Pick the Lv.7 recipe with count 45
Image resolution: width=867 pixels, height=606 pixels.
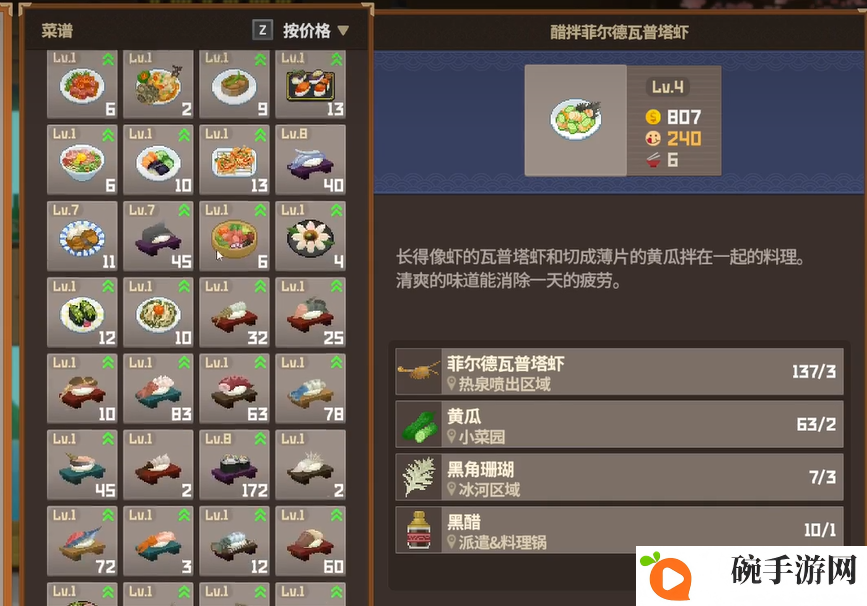(x=158, y=236)
